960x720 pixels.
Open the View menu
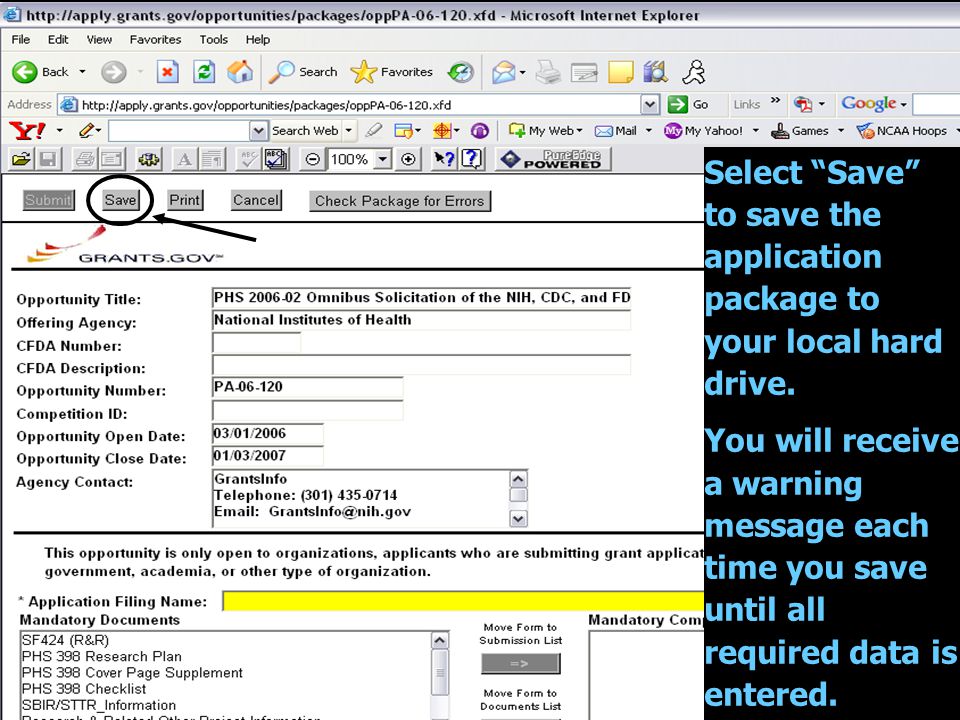[99, 39]
